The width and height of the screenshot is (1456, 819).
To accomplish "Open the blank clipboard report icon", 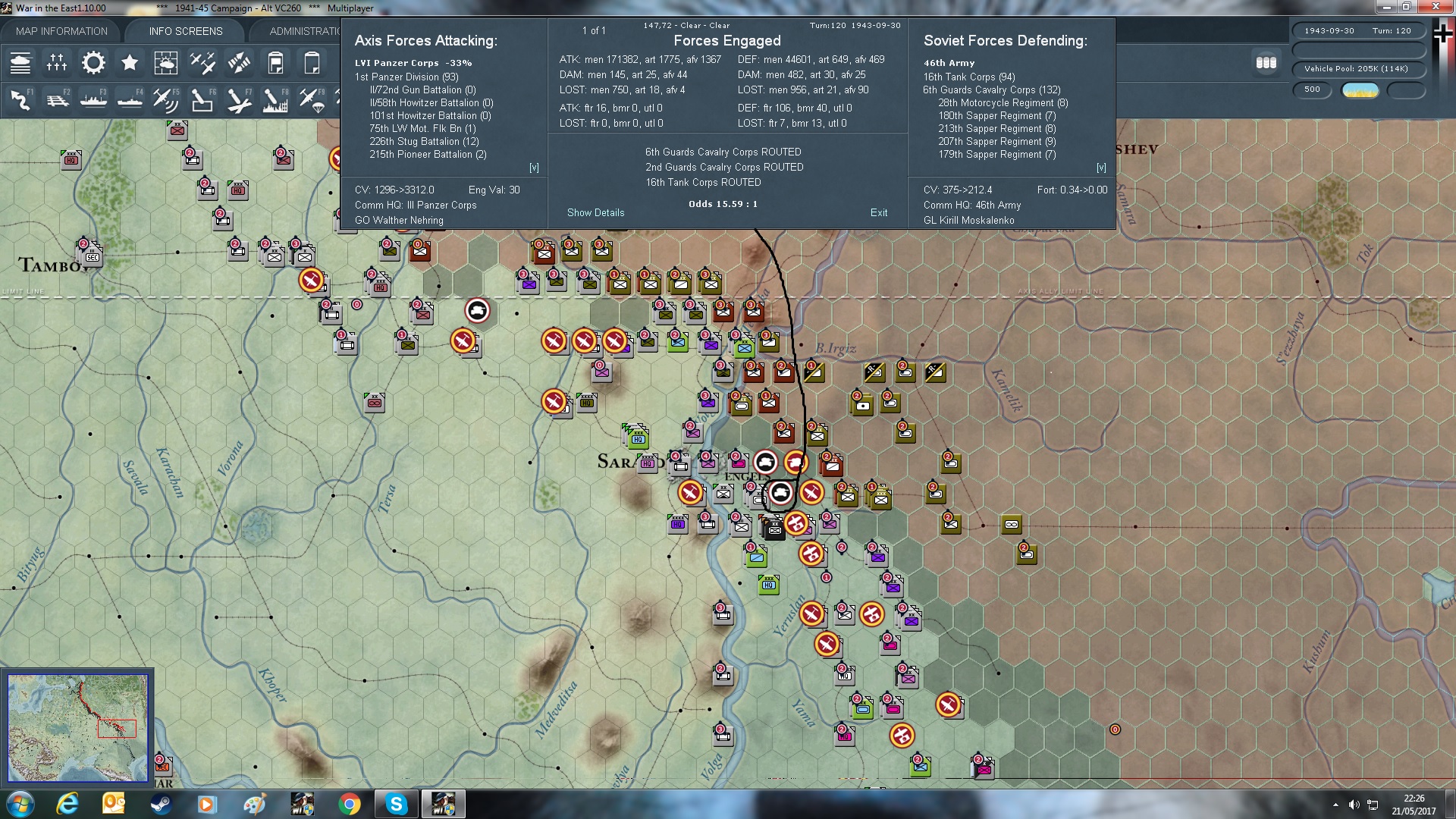I will tap(312, 63).
